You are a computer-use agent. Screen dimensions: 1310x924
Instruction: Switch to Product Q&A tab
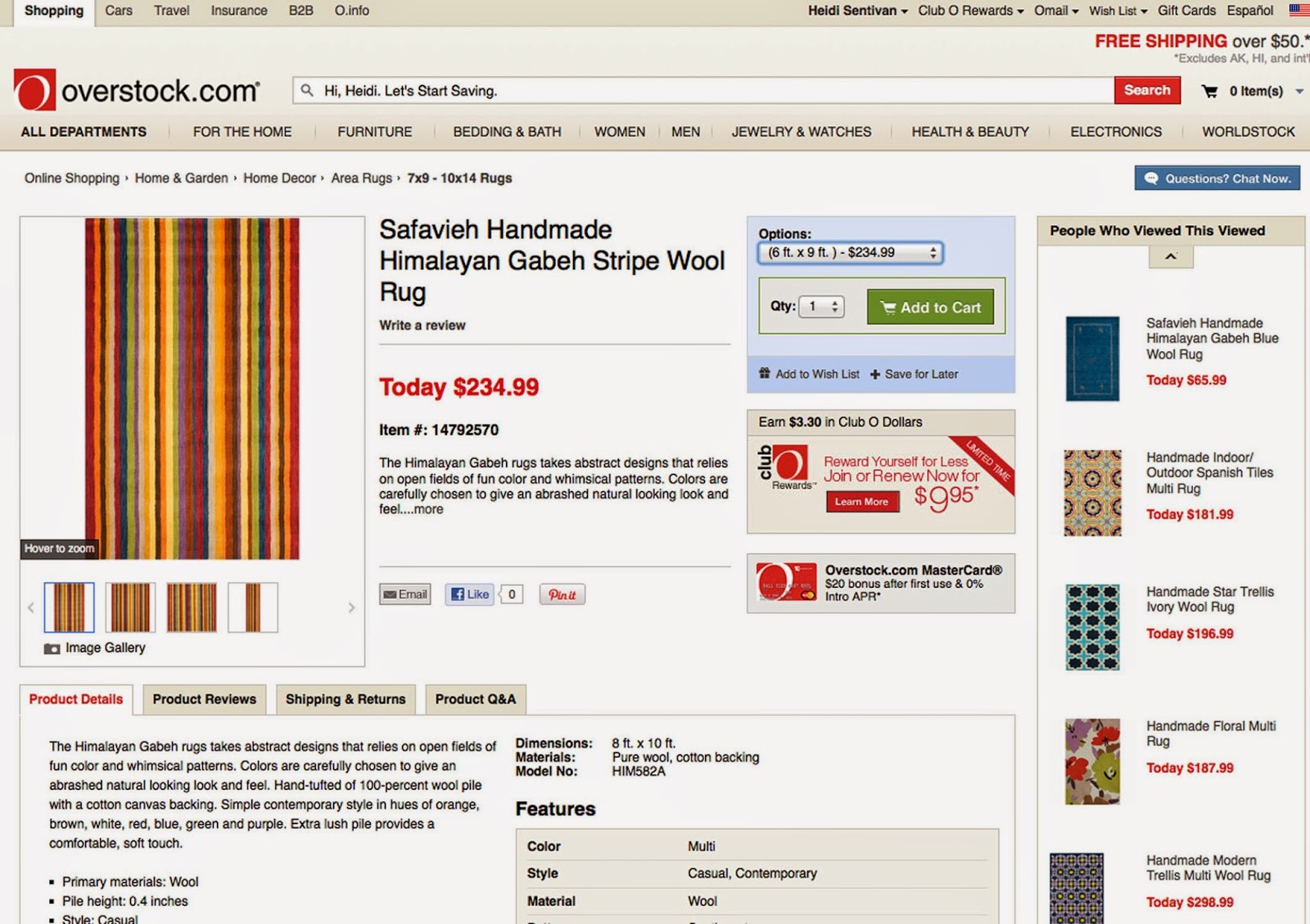(476, 700)
